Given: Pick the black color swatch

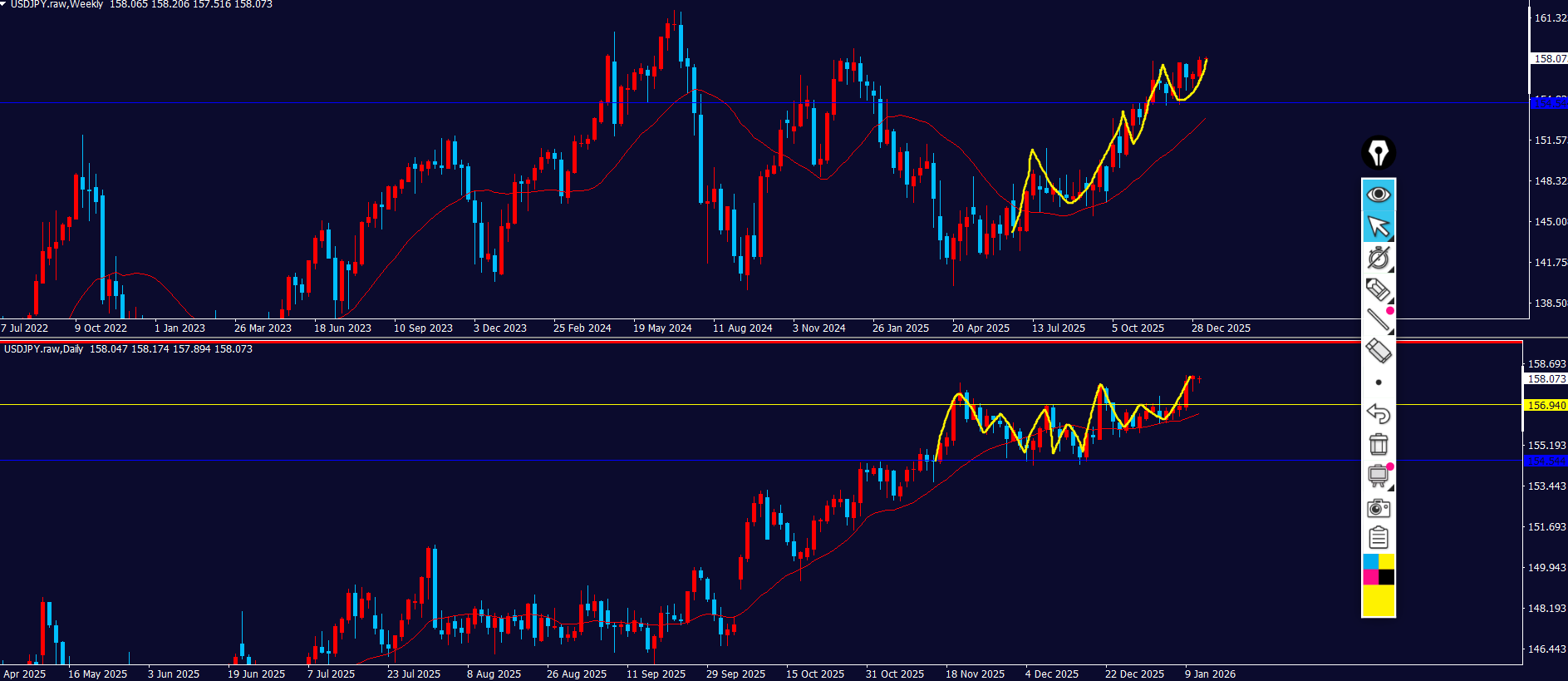Looking at the screenshot, I should [x=1387, y=577].
